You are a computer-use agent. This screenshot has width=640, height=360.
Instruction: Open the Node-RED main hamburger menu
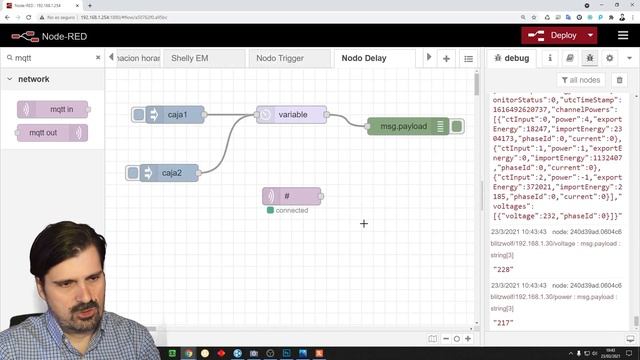pos(622,36)
